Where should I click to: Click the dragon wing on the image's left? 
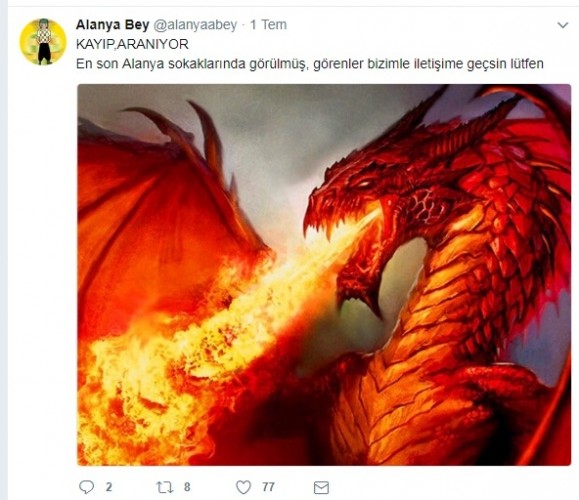pos(162,207)
